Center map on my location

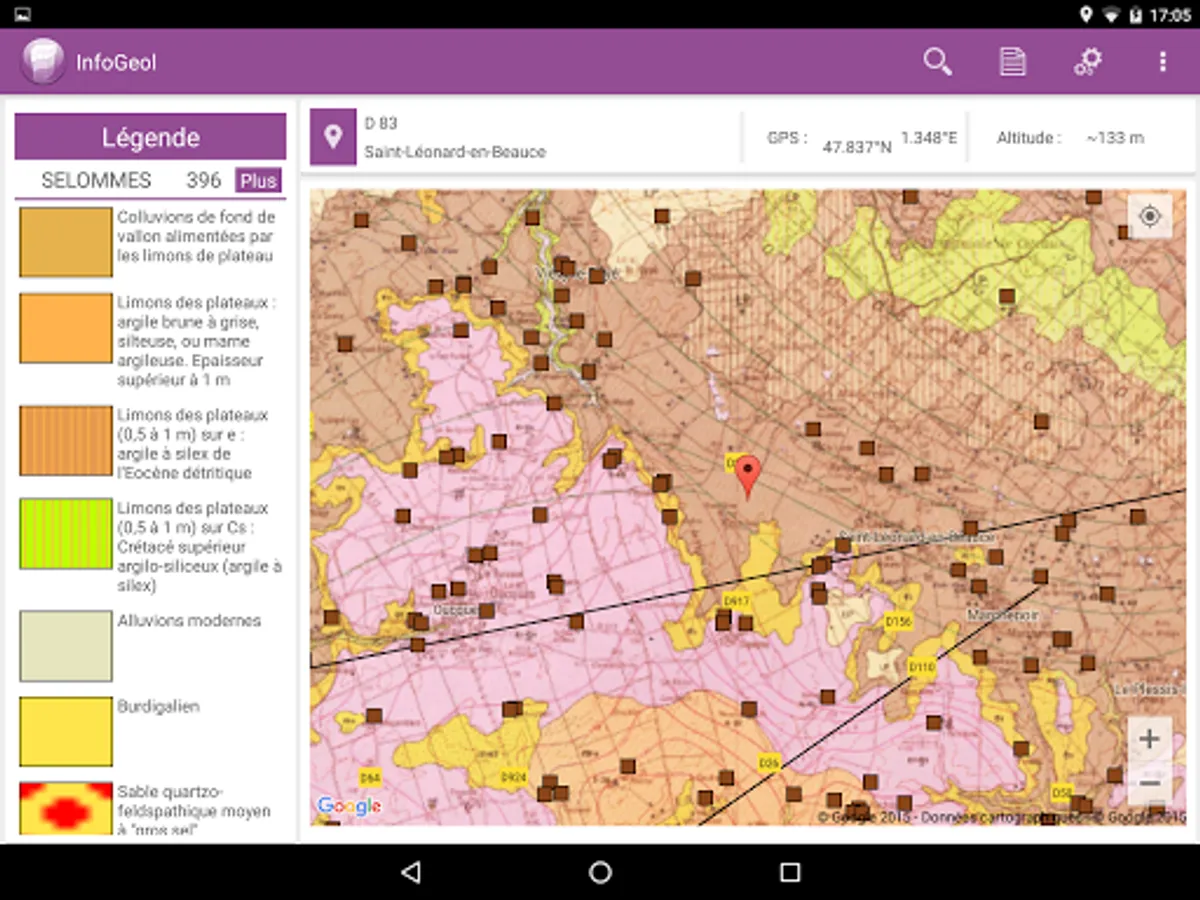click(x=1150, y=216)
